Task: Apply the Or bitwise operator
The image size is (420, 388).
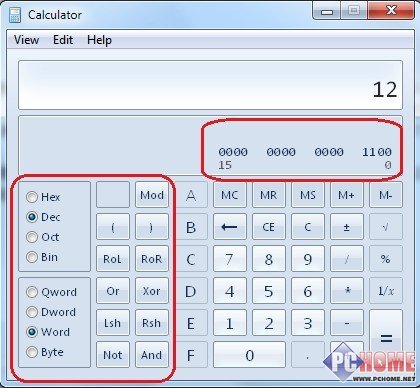Action: point(113,291)
